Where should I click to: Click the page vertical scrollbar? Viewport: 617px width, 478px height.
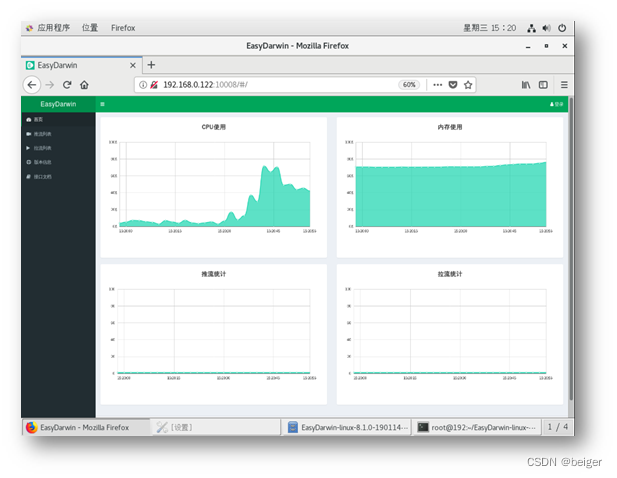pos(571,249)
